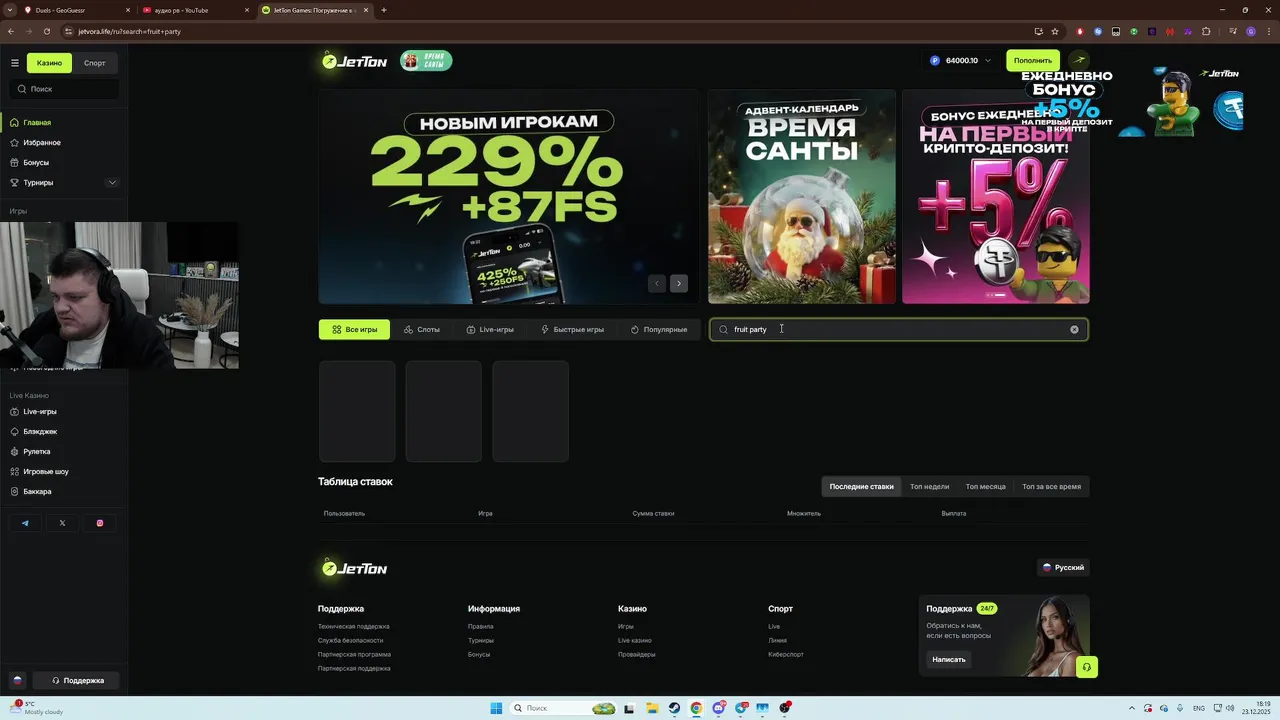Select the Быстрые игры filter
Viewport: 1280px width, 720px height.
click(572, 329)
